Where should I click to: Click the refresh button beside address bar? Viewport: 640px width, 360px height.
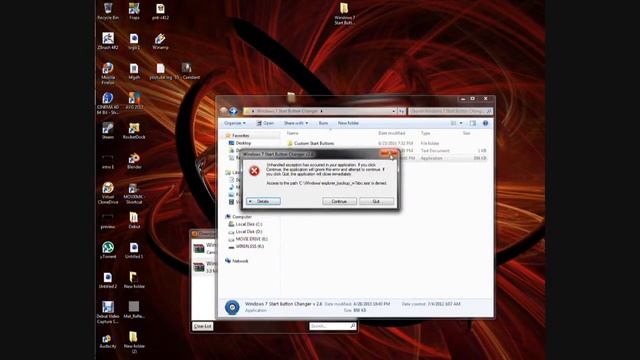[x=402, y=111]
